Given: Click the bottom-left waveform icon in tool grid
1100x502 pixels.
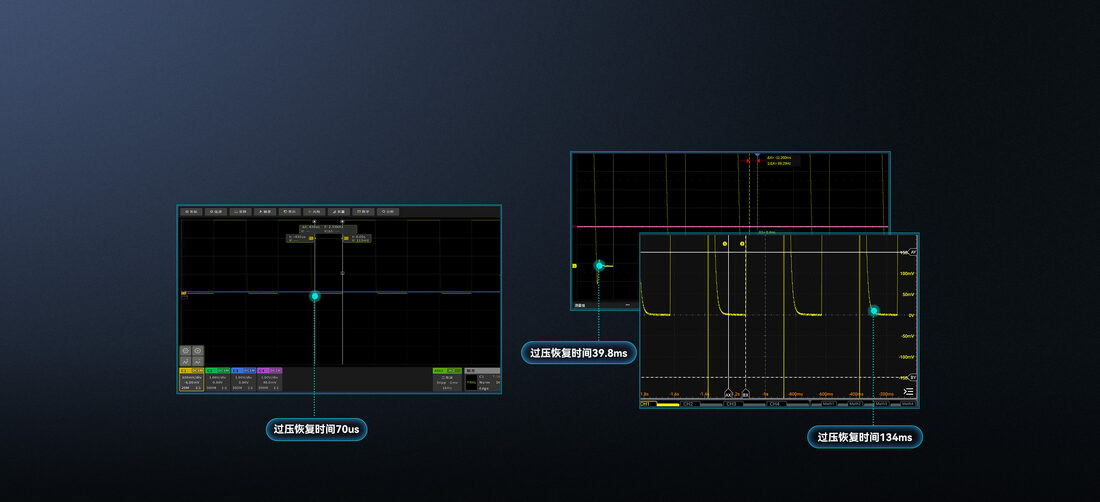Looking at the screenshot, I should [186, 362].
